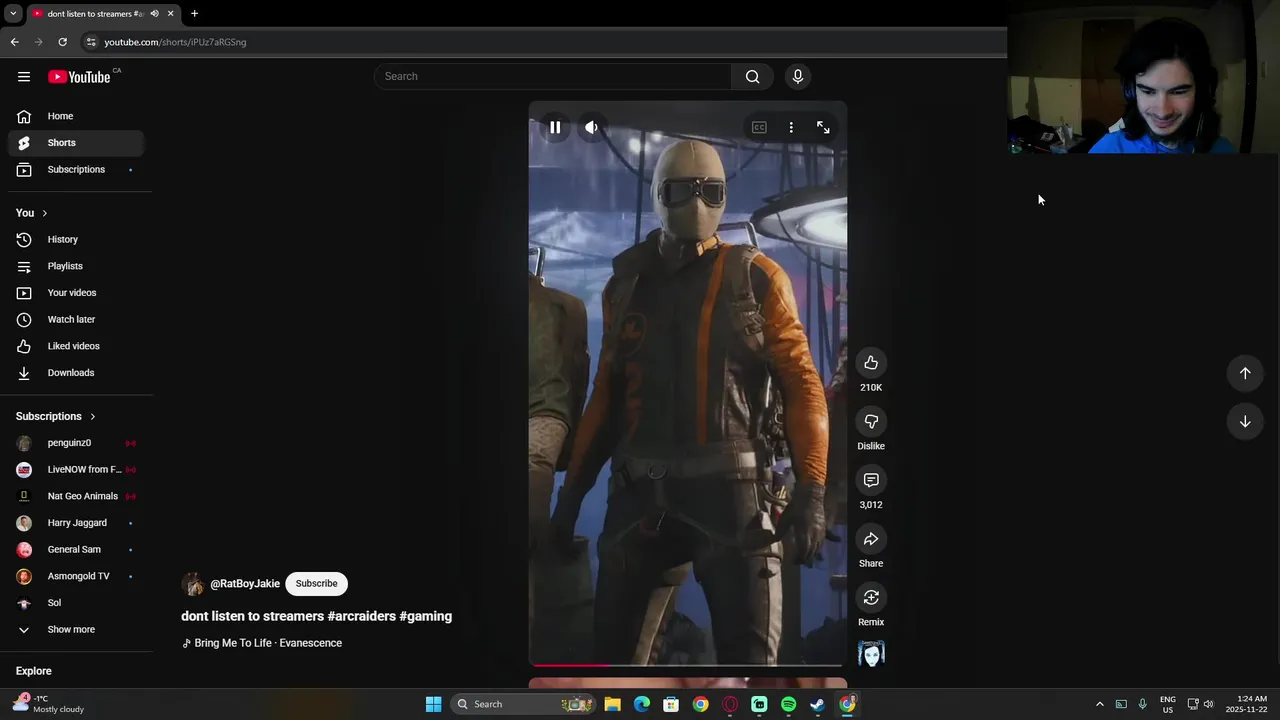
Task: Open Downloads in the sidebar
Action: (x=76, y=373)
